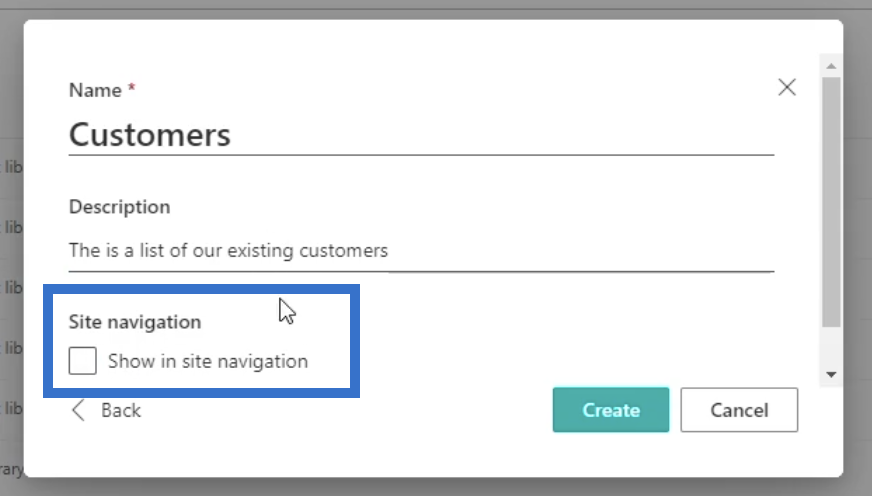Click into the Name field containing Customers
Screen dimensions: 872x496
click(x=421, y=135)
